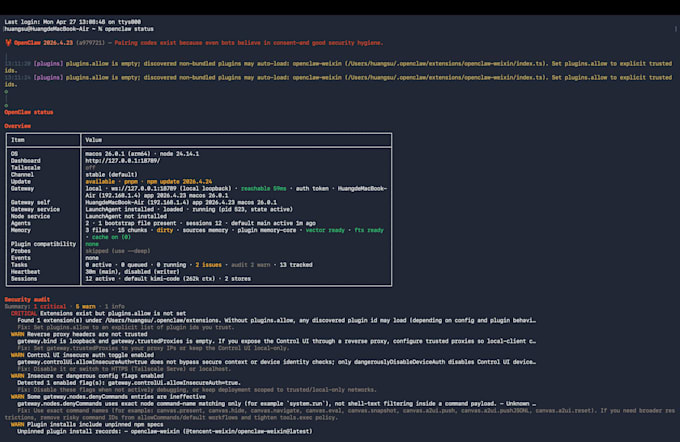Viewport: 680px width, 442px height.
Task: Click 'Insecure or dangerous config flags enabled' warning
Action: pos(95,376)
